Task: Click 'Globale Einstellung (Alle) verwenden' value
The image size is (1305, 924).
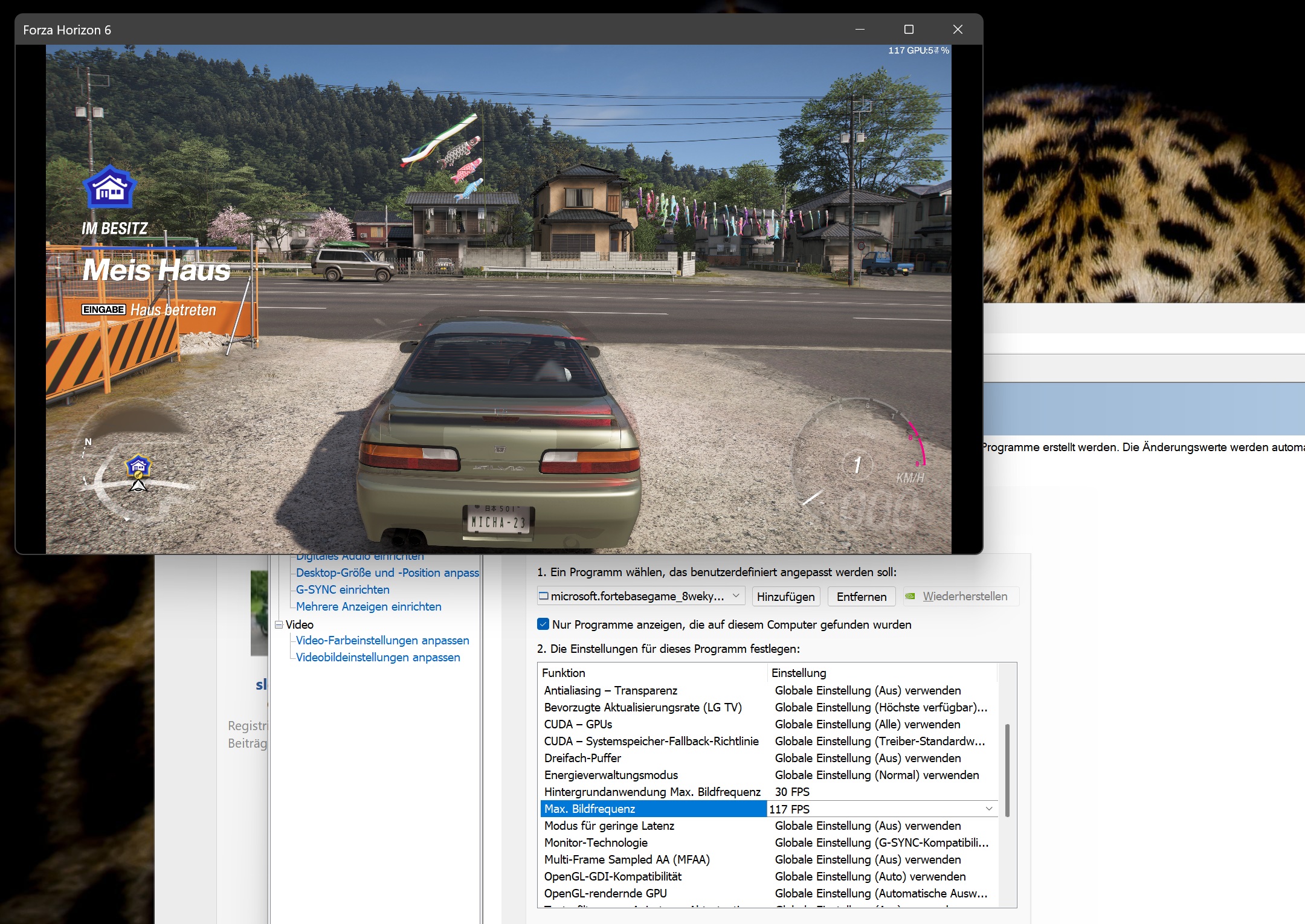Action: (x=868, y=724)
